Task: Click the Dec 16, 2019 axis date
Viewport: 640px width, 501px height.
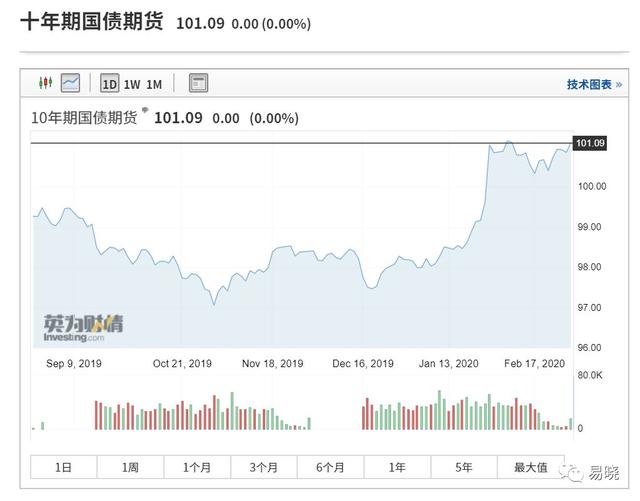Action: [363, 363]
